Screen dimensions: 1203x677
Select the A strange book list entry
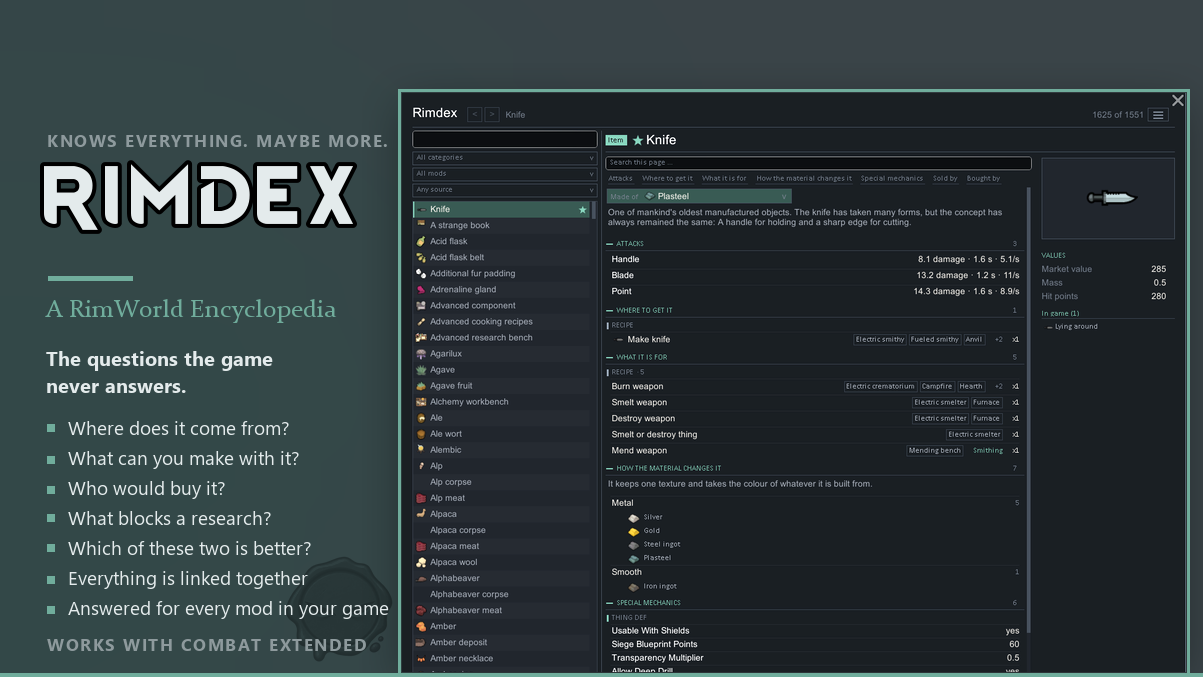pyautogui.click(x=503, y=225)
